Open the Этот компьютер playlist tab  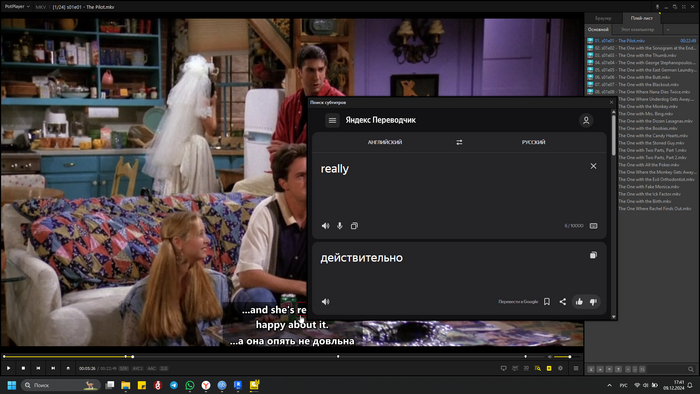pyautogui.click(x=637, y=29)
